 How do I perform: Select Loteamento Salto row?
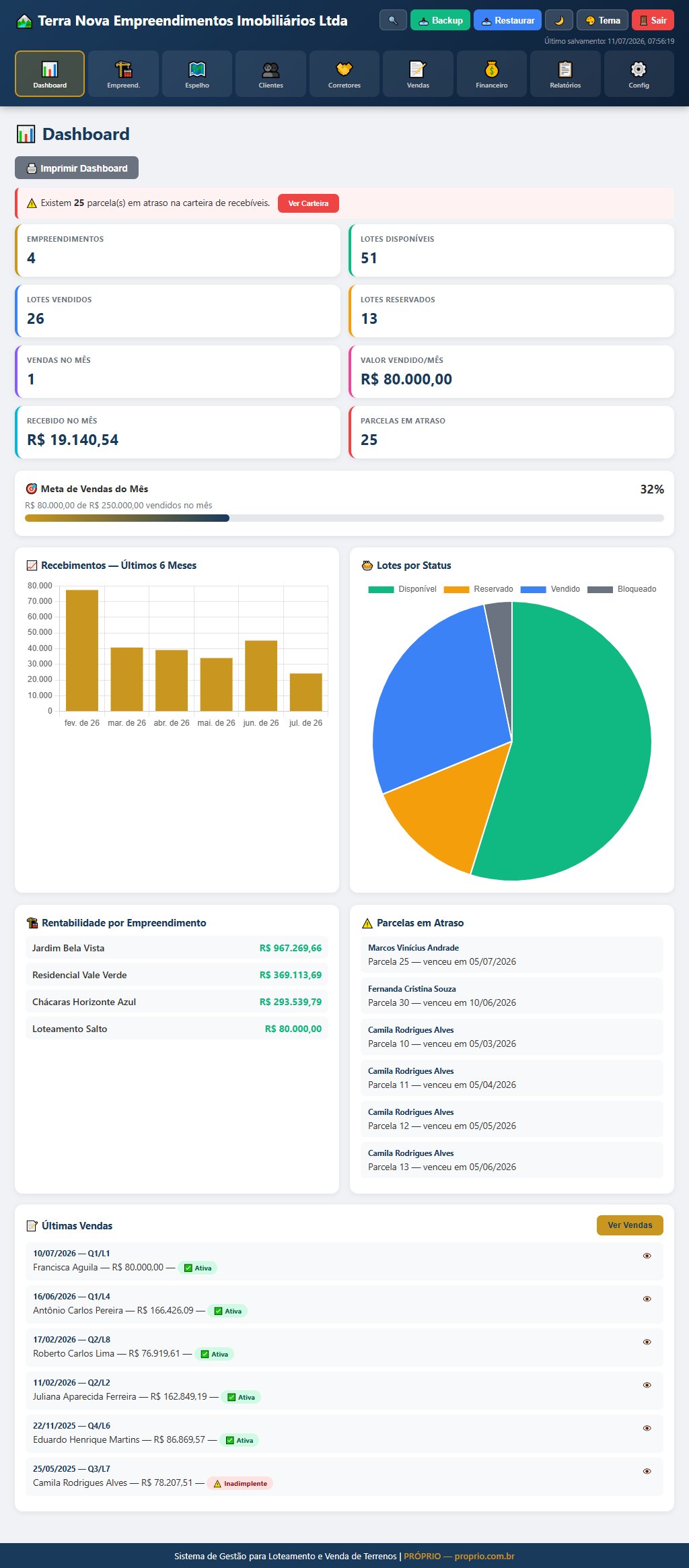click(177, 1029)
